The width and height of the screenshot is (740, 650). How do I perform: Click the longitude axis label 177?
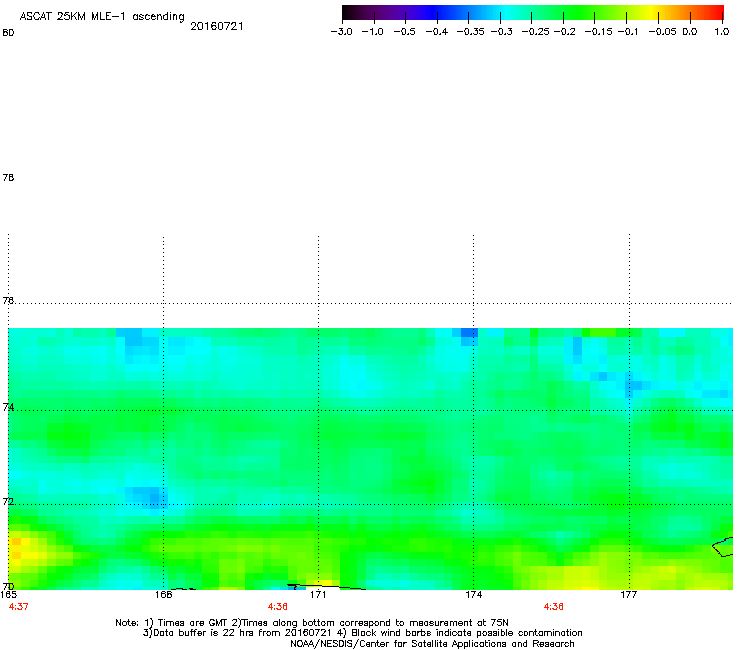(x=629, y=595)
